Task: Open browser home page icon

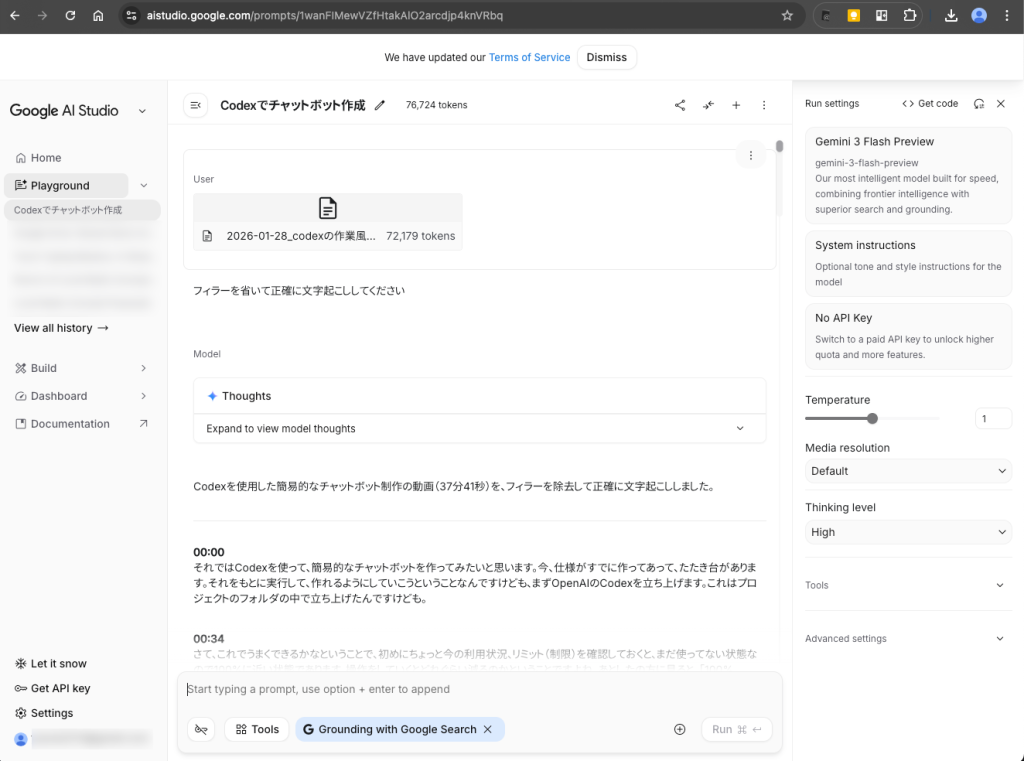Action: click(x=98, y=16)
